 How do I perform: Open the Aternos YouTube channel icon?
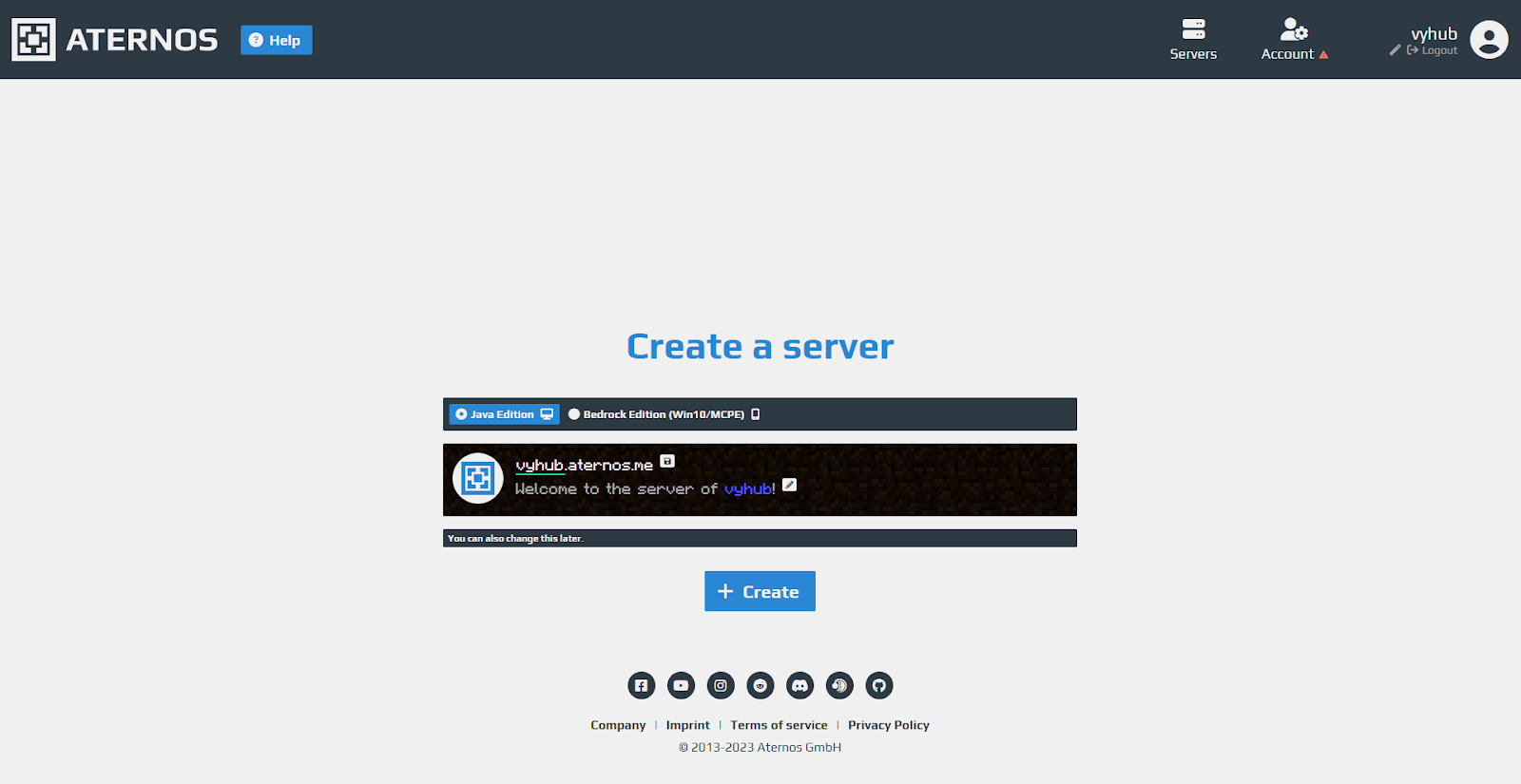coord(681,685)
